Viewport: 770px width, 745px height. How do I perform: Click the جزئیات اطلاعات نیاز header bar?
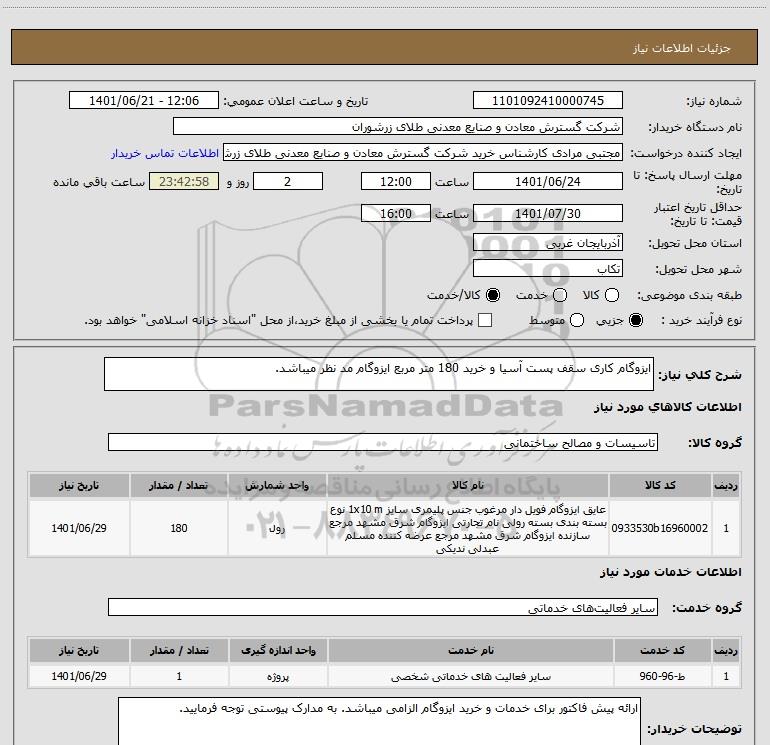coord(384,47)
